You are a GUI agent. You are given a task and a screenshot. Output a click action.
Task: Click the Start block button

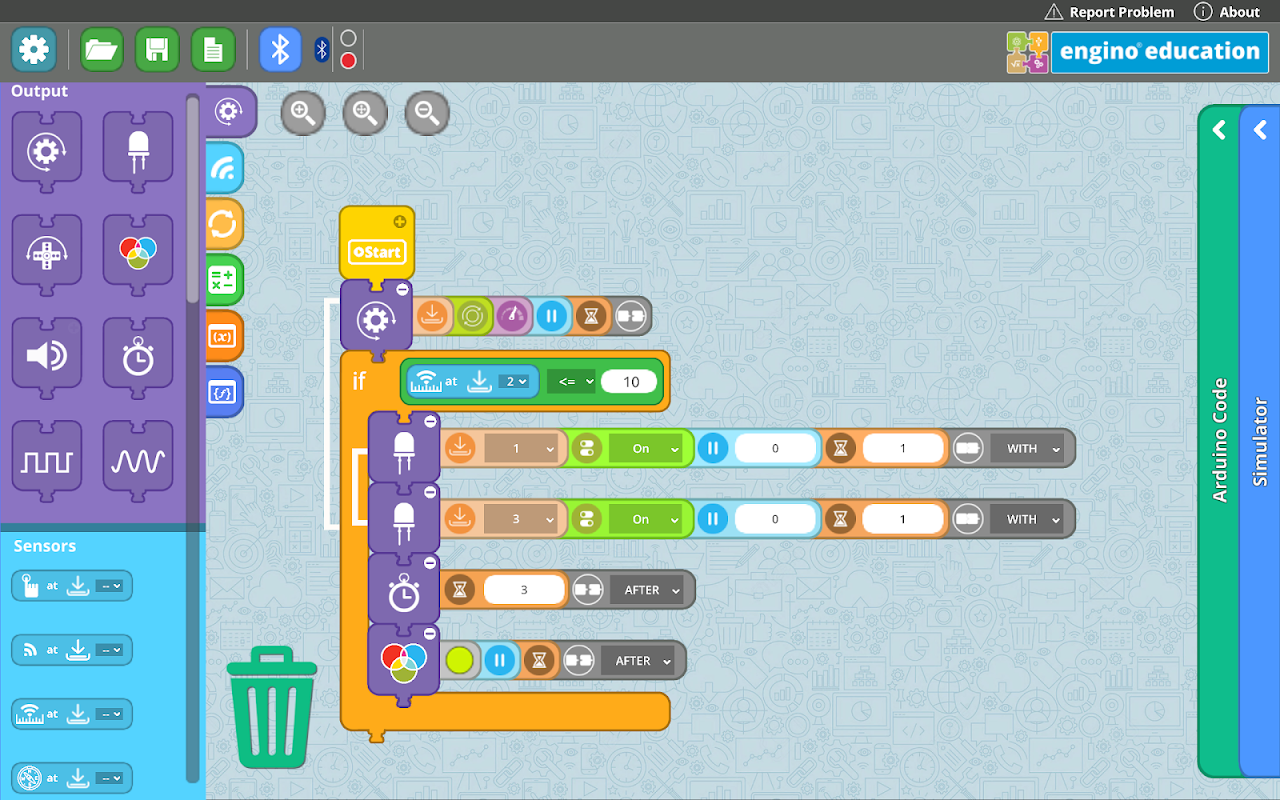pos(376,252)
